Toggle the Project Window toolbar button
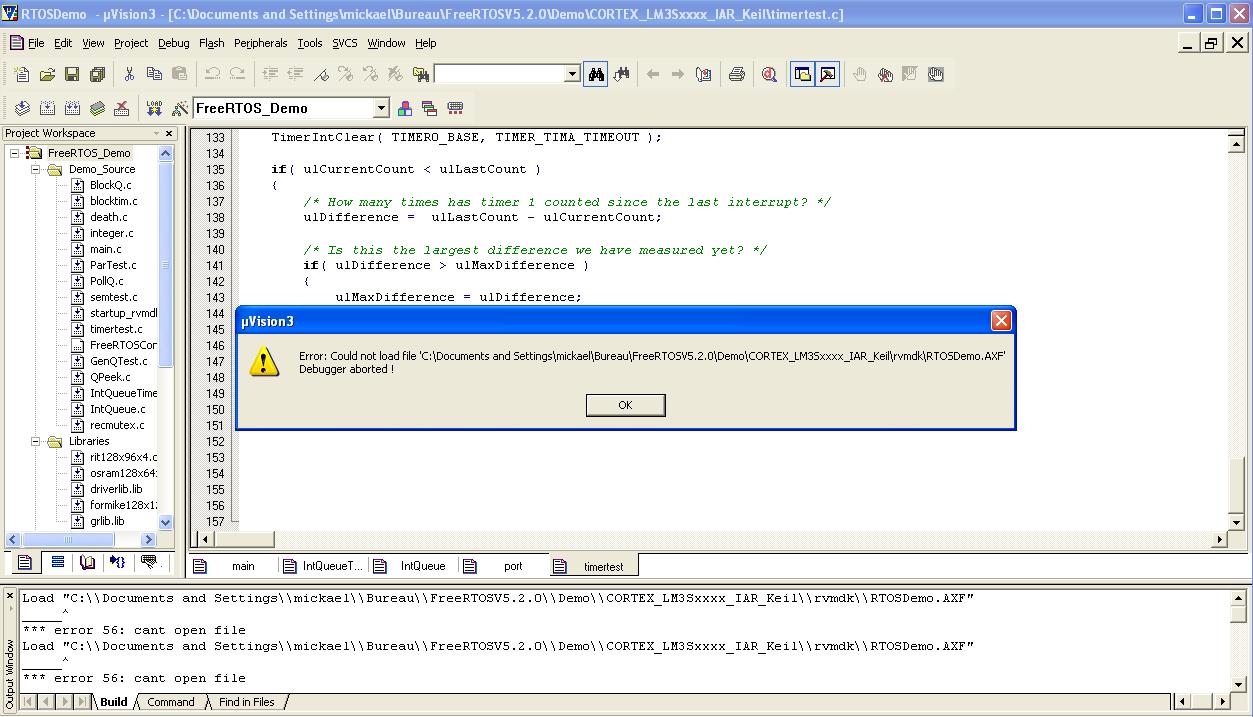The width and height of the screenshot is (1253, 717). pos(802,74)
